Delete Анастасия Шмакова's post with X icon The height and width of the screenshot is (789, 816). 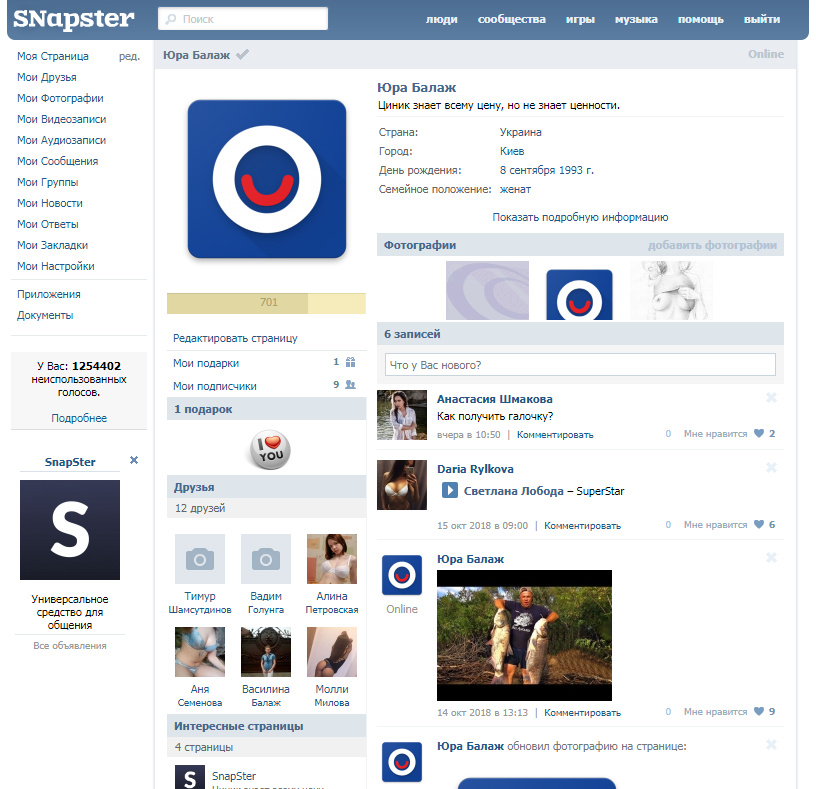771,398
